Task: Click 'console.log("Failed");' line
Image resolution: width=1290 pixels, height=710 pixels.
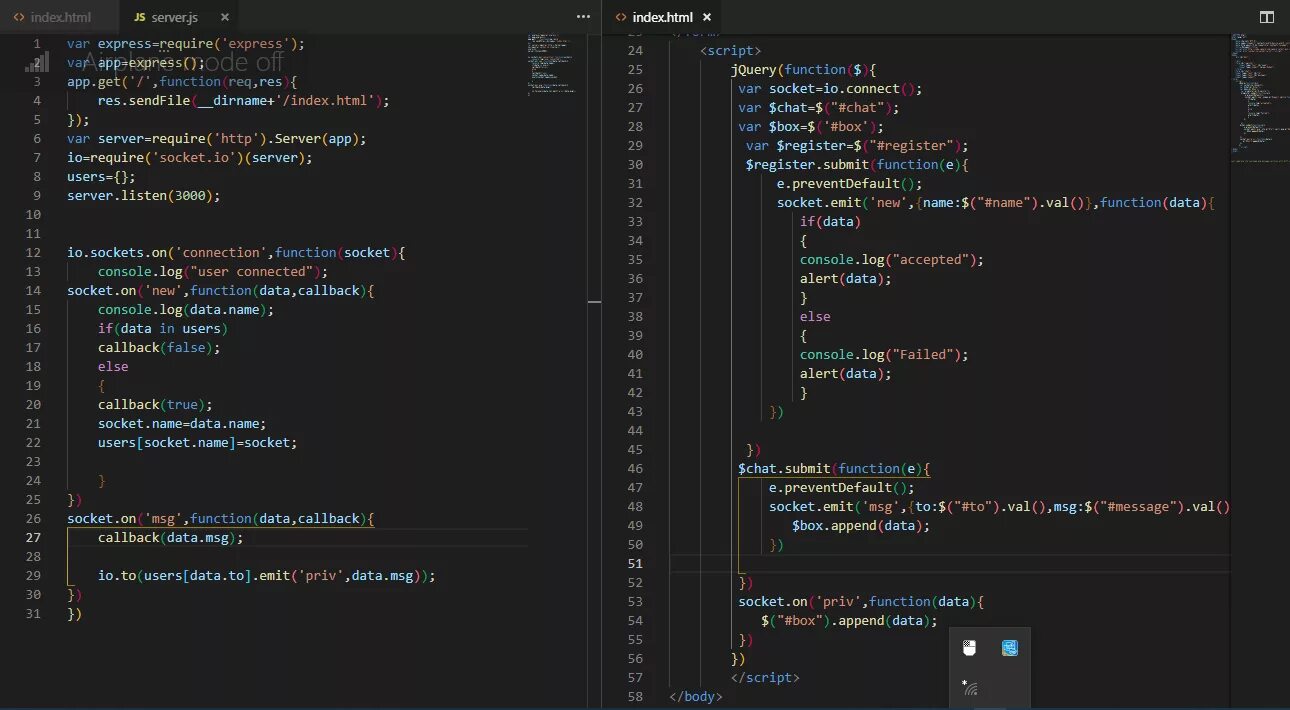Action: pos(884,354)
